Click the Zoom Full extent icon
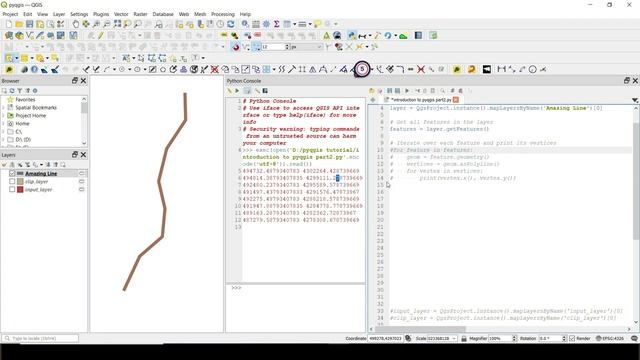Viewport: 640px width, 360px height. 117,24
